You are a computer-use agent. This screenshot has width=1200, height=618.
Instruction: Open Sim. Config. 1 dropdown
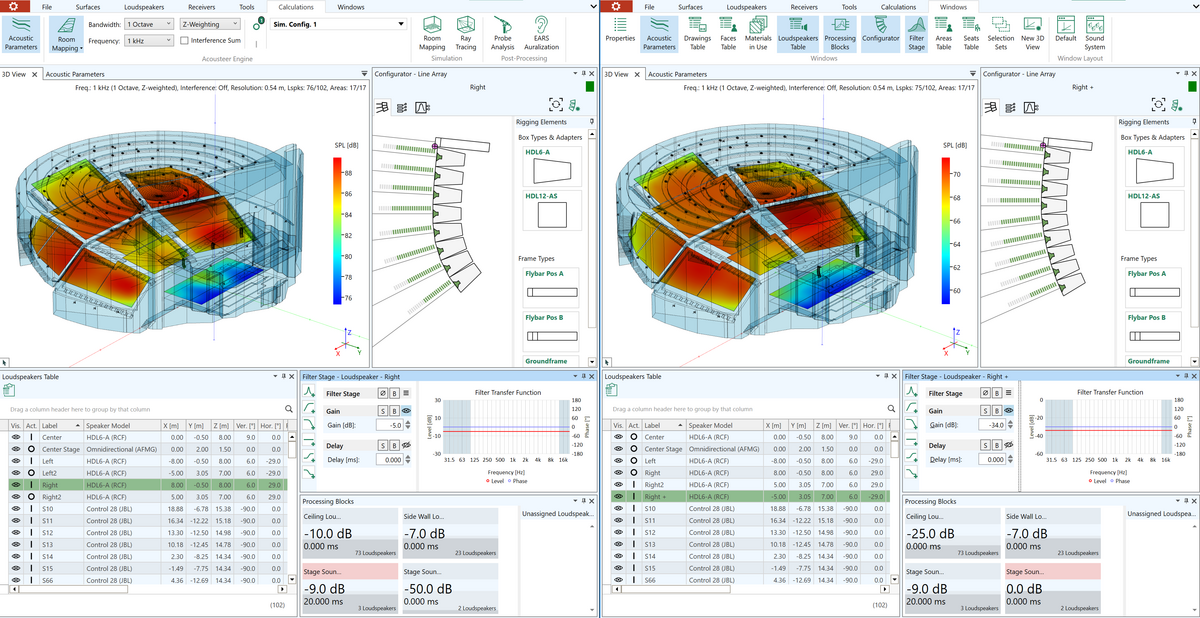click(339, 23)
